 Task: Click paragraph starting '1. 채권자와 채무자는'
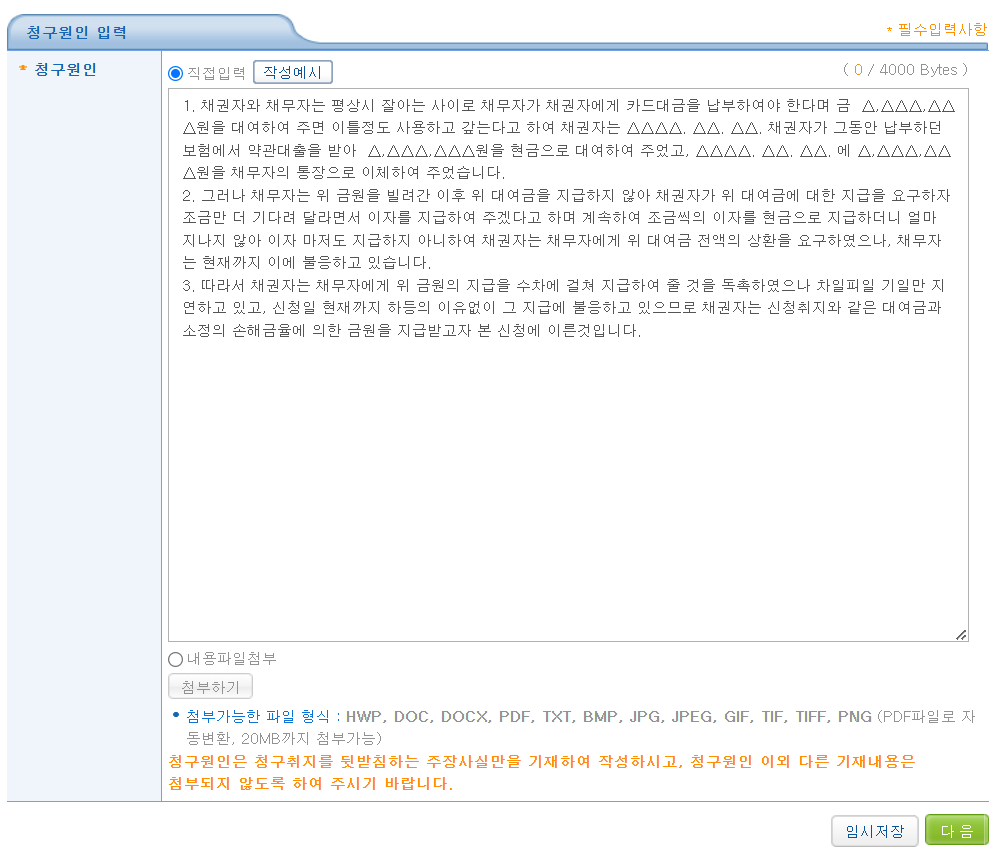click(568, 139)
